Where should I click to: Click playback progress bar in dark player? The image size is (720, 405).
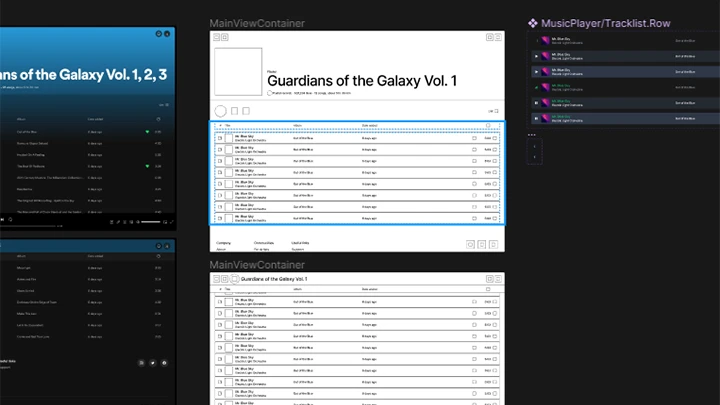tap(28, 226)
